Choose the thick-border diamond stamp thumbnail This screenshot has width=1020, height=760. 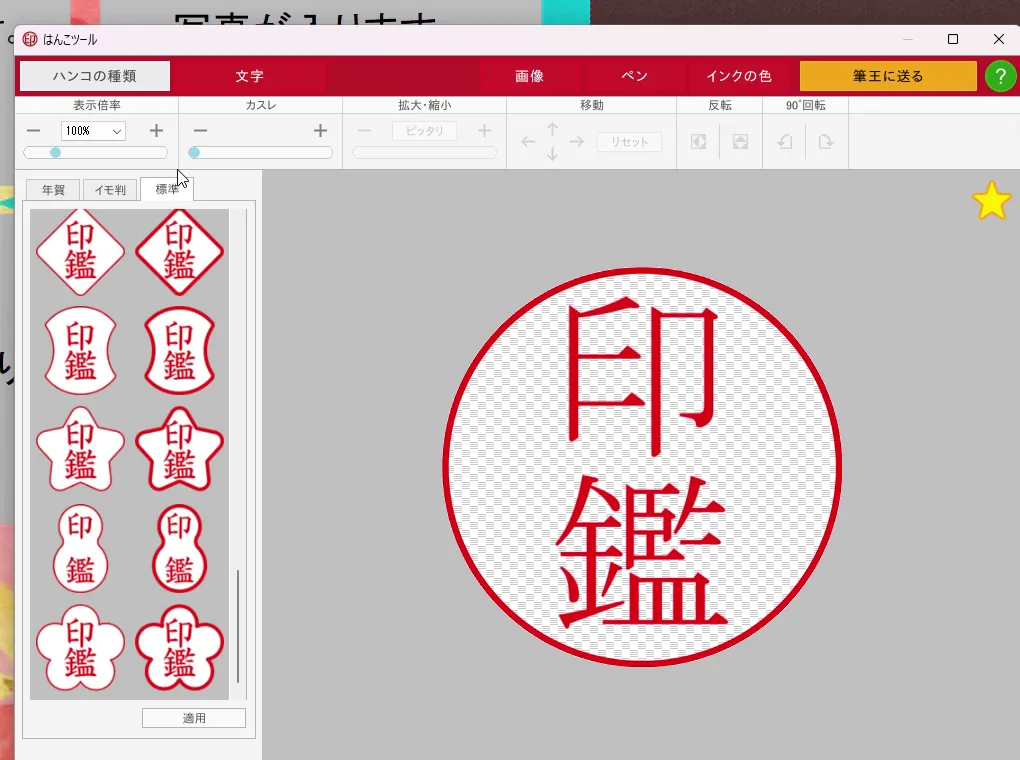pos(180,252)
